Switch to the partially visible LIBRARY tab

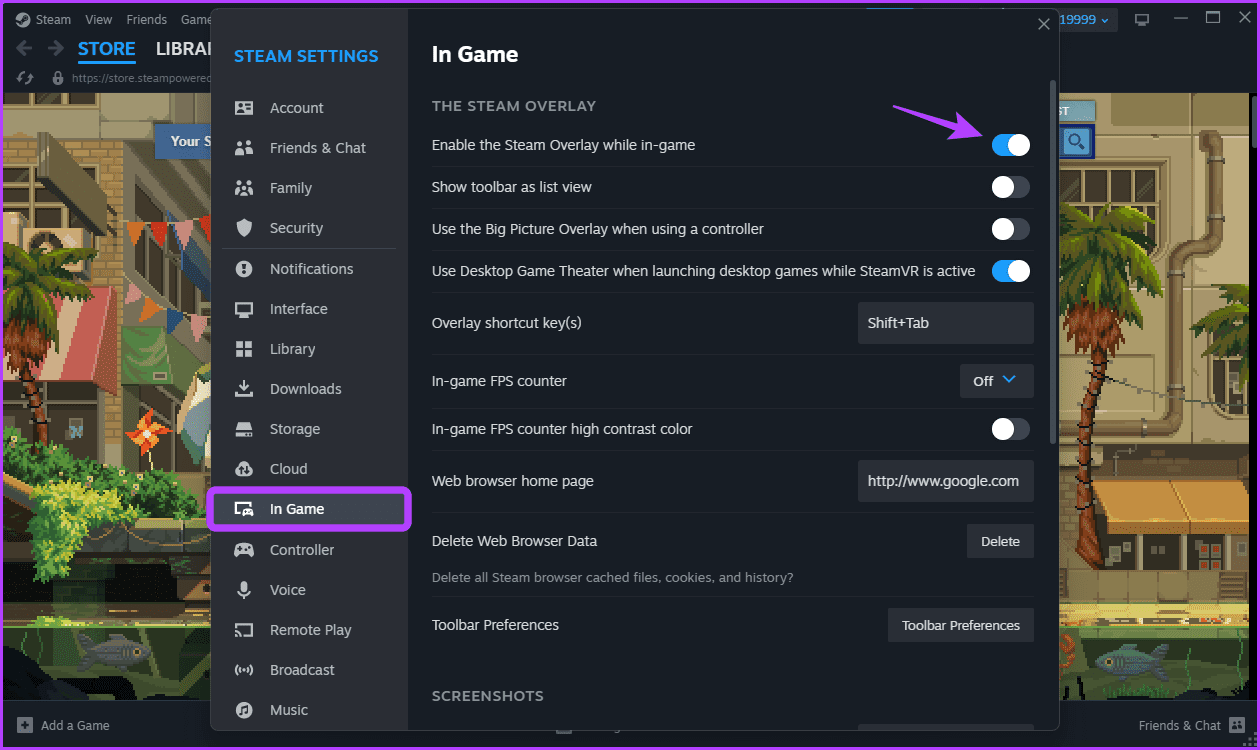click(183, 49)
